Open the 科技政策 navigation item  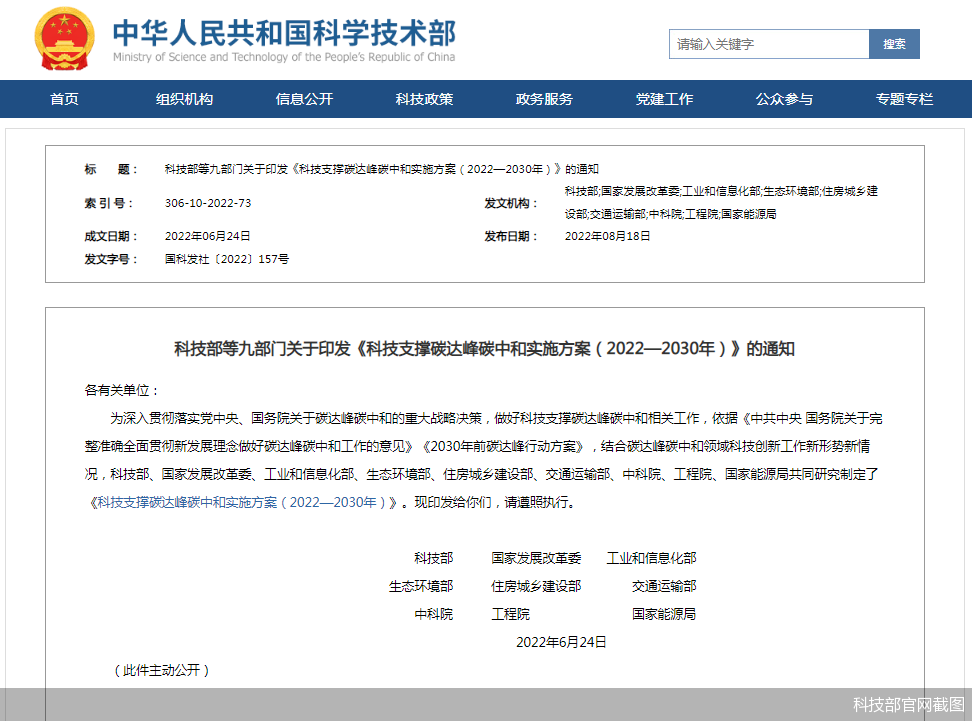pyautogui.click(x=423, y=99)
